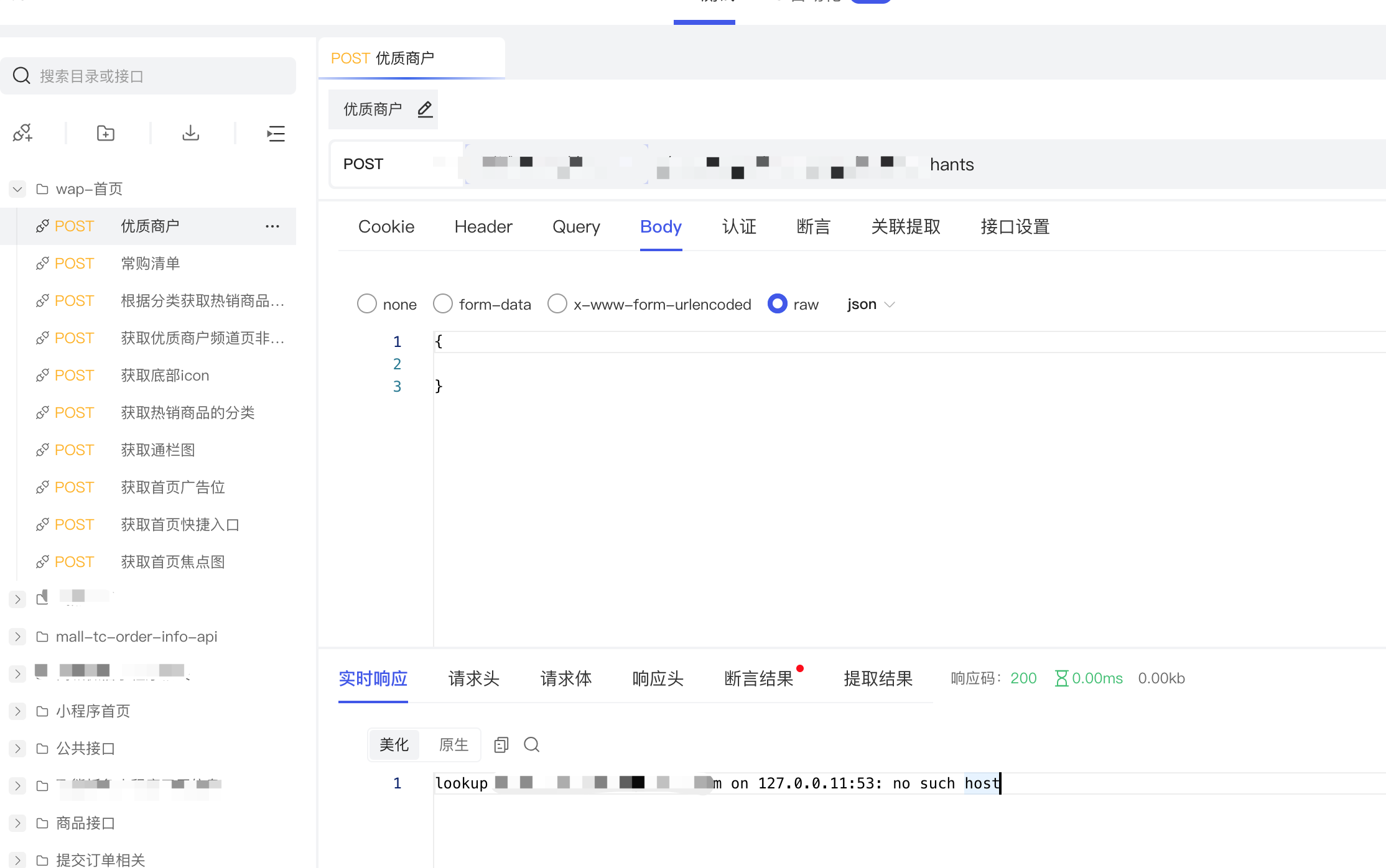Open the json format dropdown
Image resolution: width=1386 pixels, height=868 pixels.
click(870, 304)
